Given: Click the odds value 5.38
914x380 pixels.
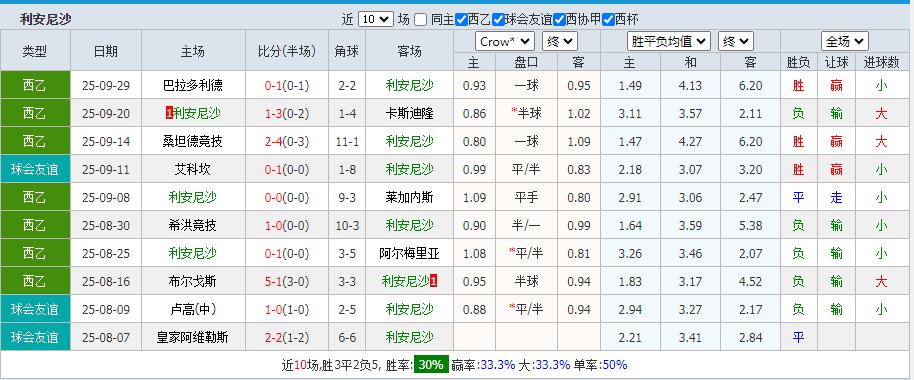Looking at the screenshot, I should [x=750, y=226].
